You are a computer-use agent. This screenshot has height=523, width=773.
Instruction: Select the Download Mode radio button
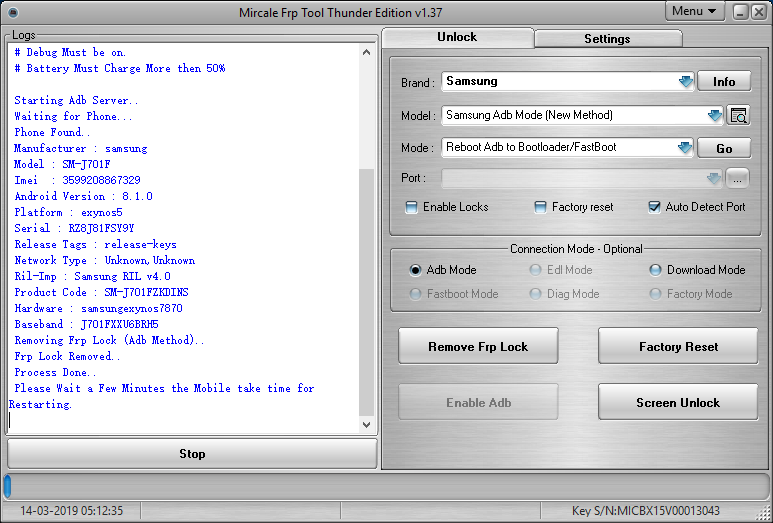(655, 270)
